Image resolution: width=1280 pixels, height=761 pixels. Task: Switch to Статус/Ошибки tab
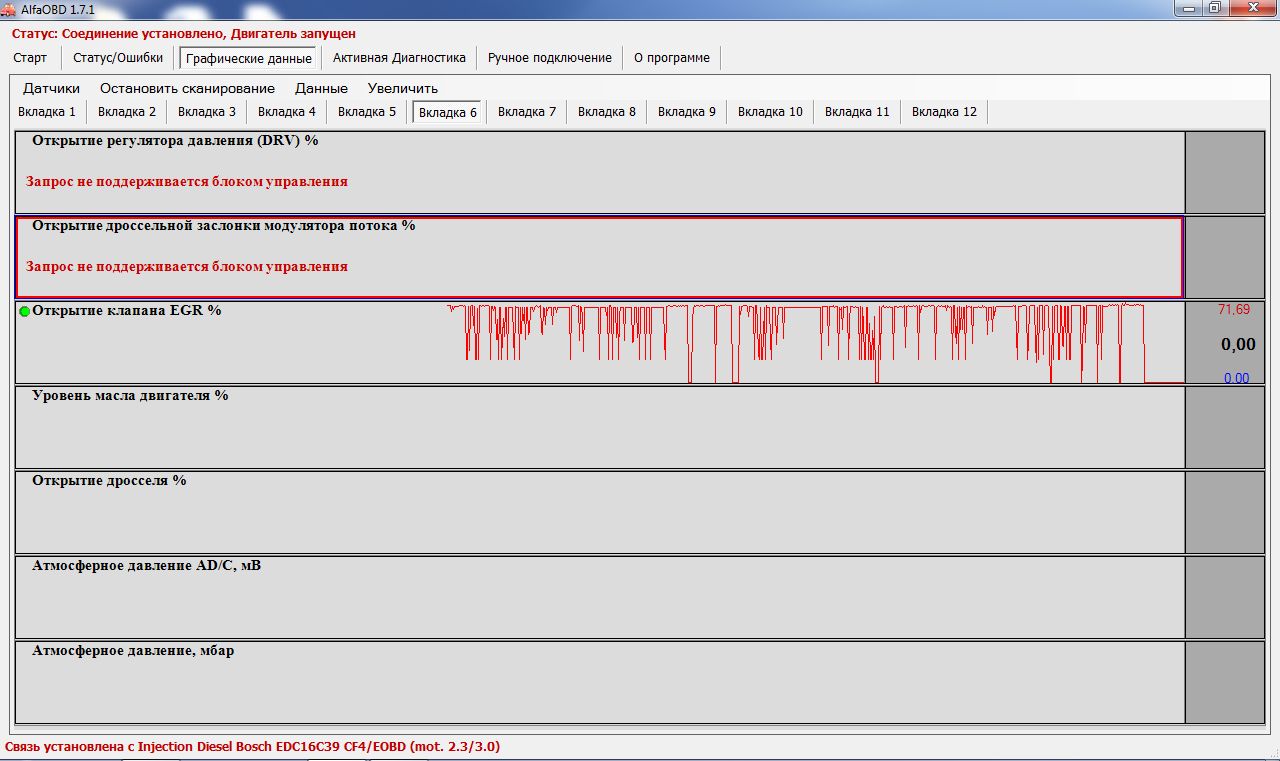[x=118, y=58]
